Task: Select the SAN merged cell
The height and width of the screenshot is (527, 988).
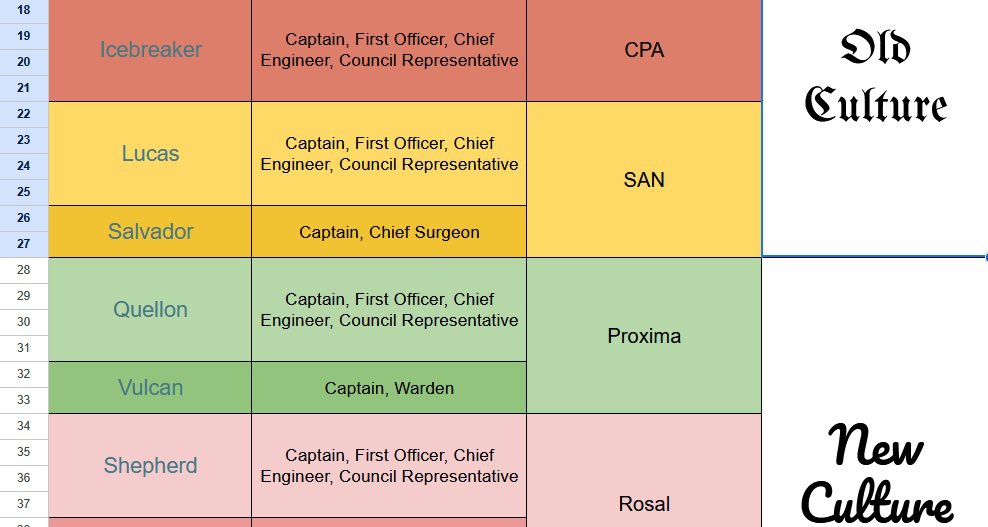Action: (x=644, y=180)
